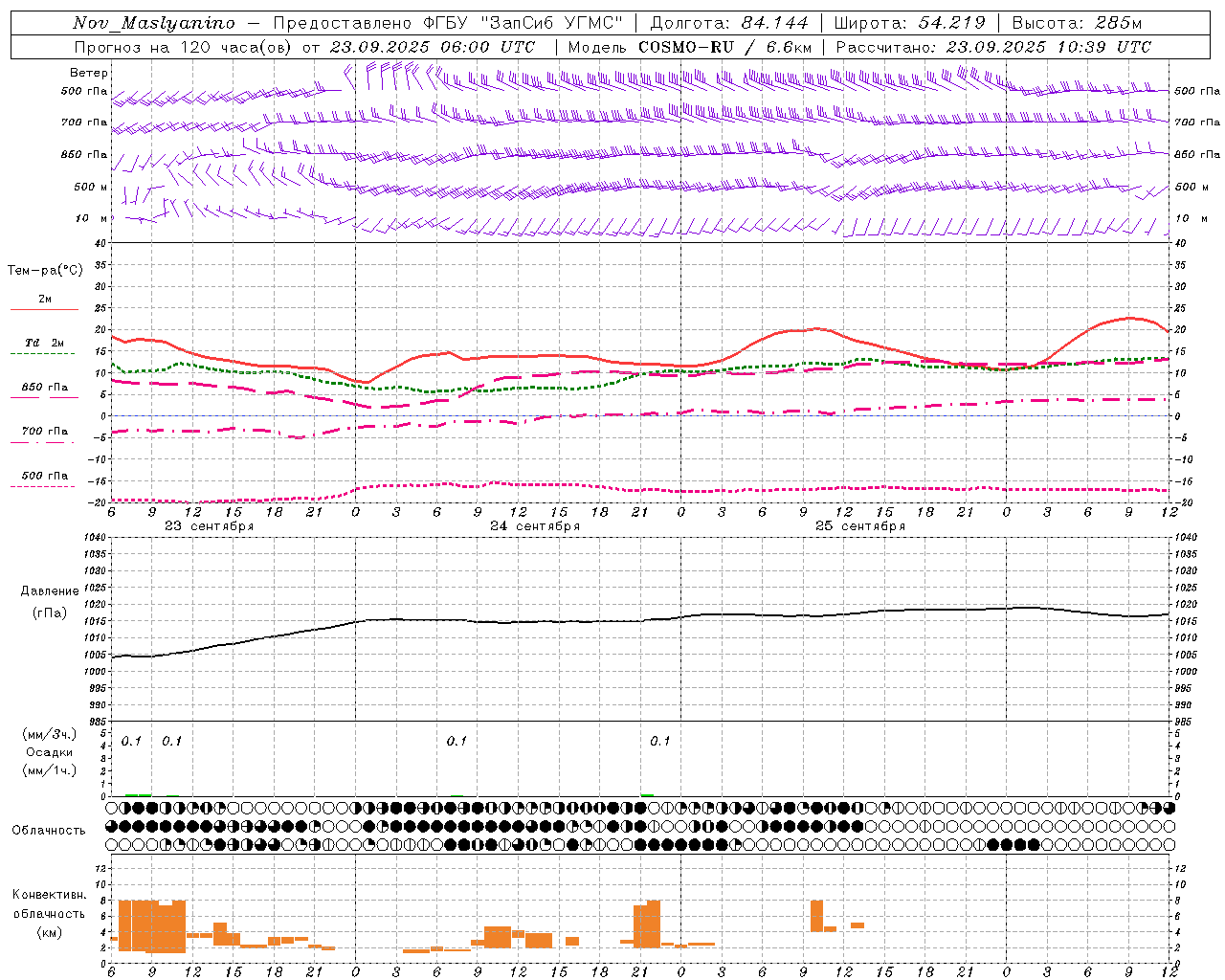Screen dimensions: 1225x980
Task: Click the (км) units label for convective cloud
Action: [50, 932]
